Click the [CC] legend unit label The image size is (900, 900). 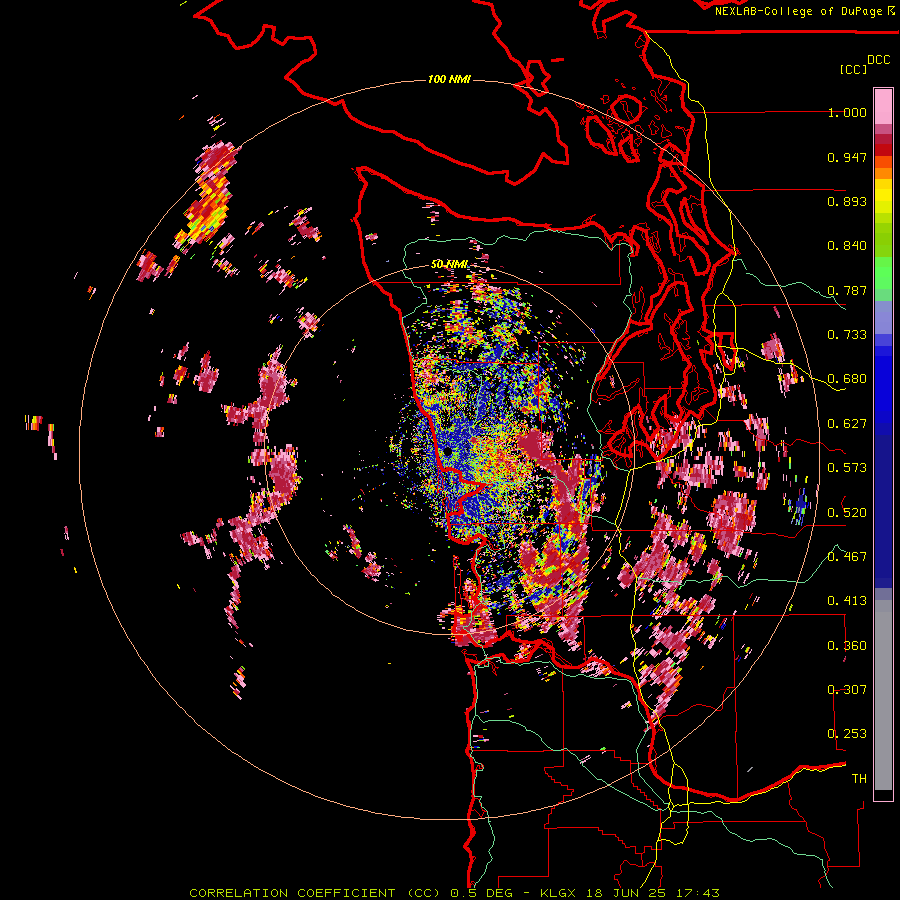(853, 69)
